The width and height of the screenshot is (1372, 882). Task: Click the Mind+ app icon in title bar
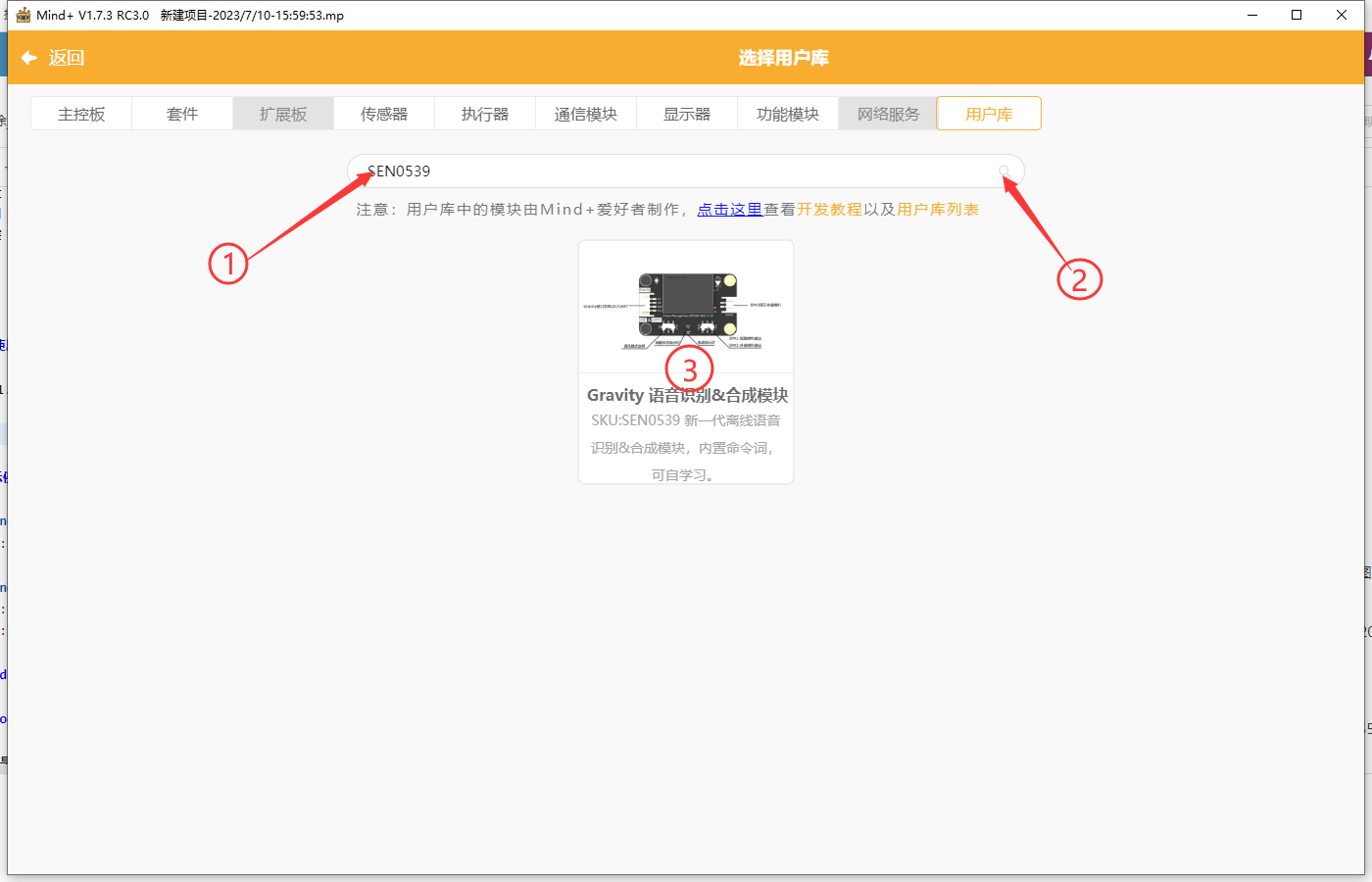pos(24,15)
